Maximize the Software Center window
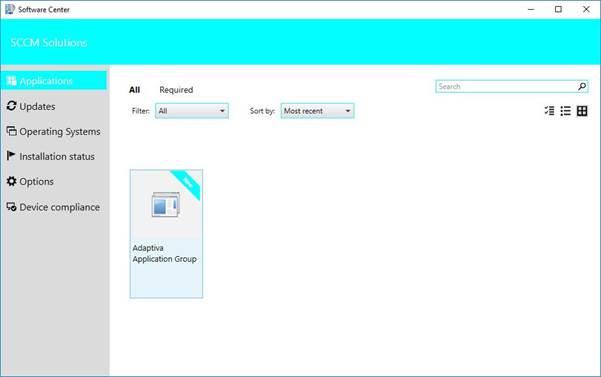This screenshot has width=601, height=377. tap(558, 9)
